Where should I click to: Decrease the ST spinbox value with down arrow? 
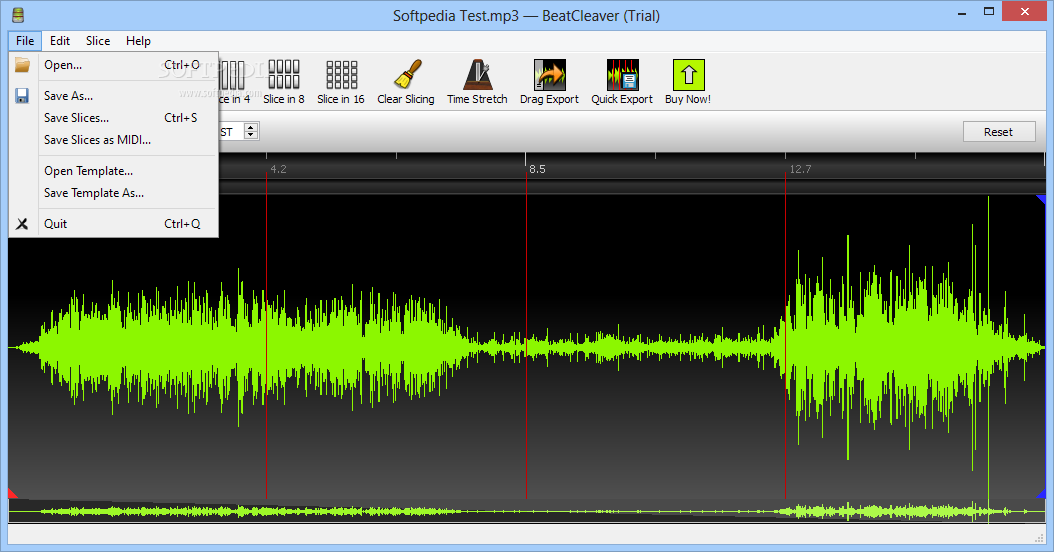pyautogui.click(x=251, y=135)
